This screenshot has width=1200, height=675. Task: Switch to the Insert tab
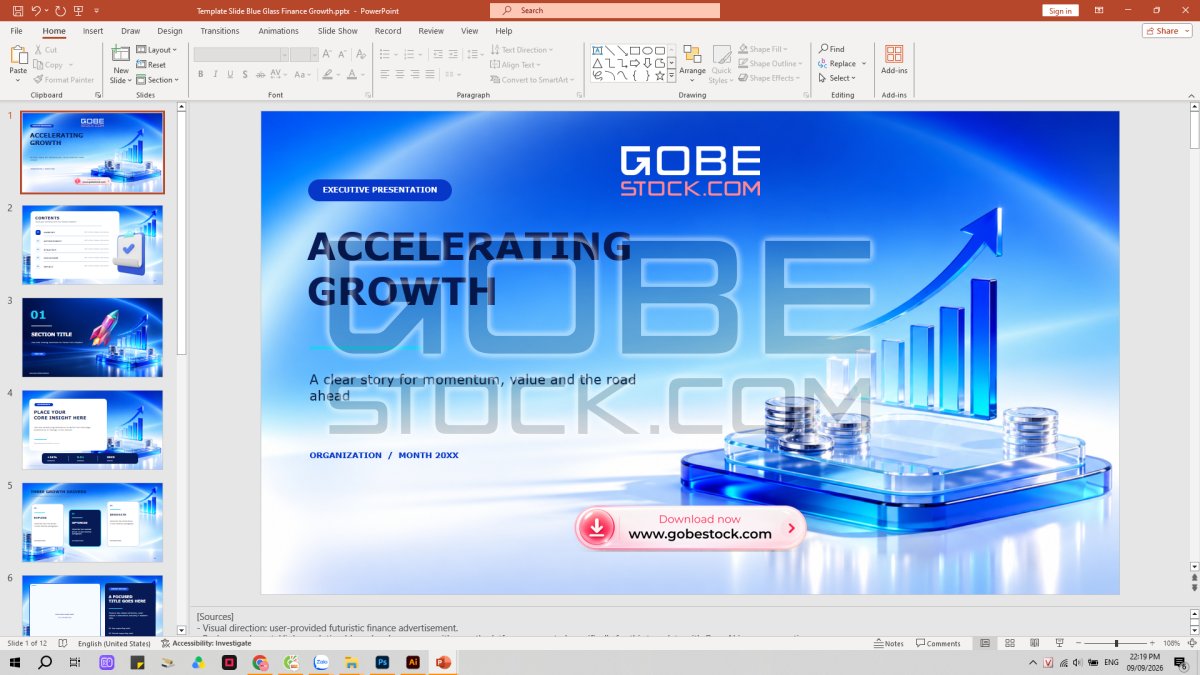(93, 31)
